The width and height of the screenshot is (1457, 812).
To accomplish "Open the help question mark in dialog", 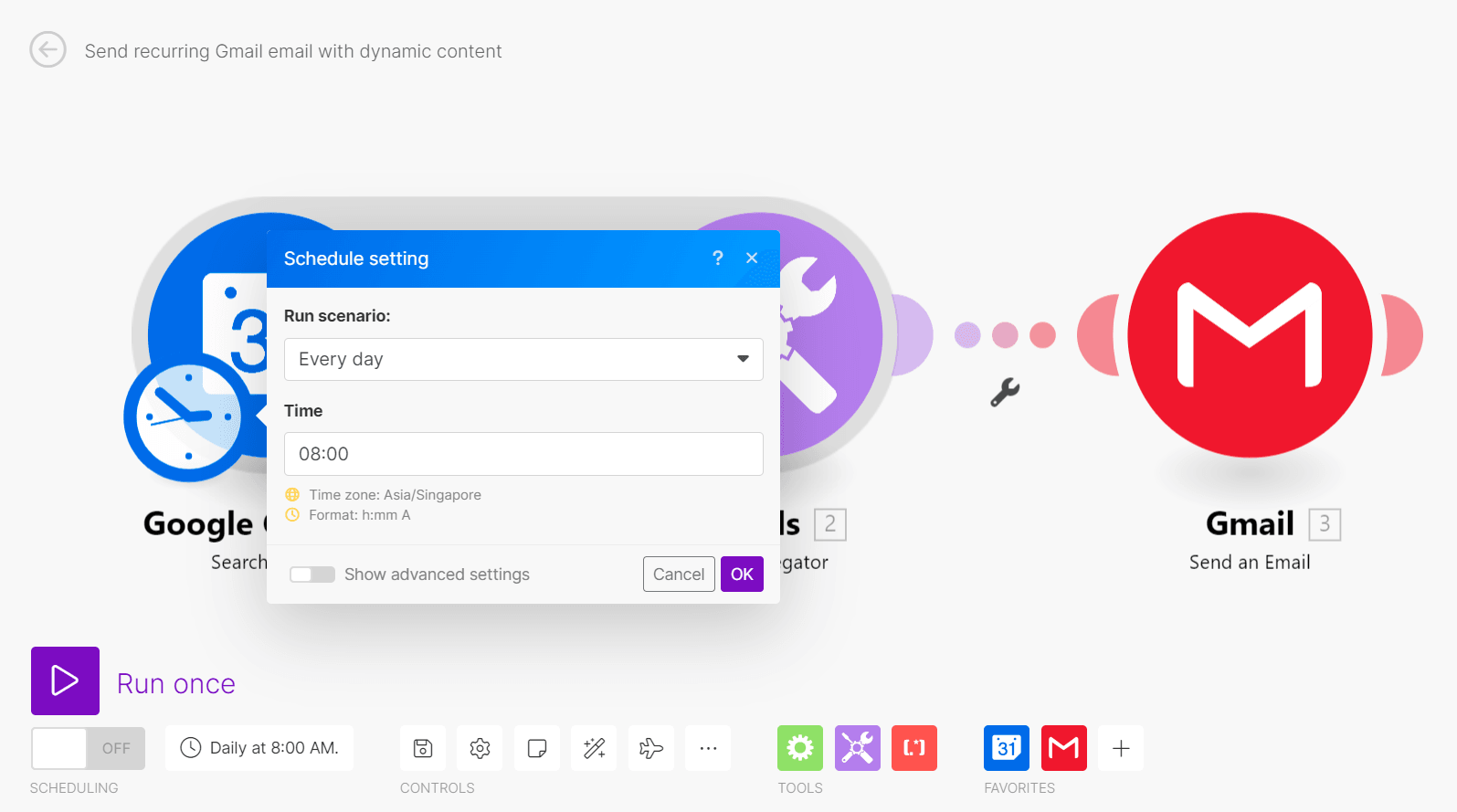I will (717, 258).
